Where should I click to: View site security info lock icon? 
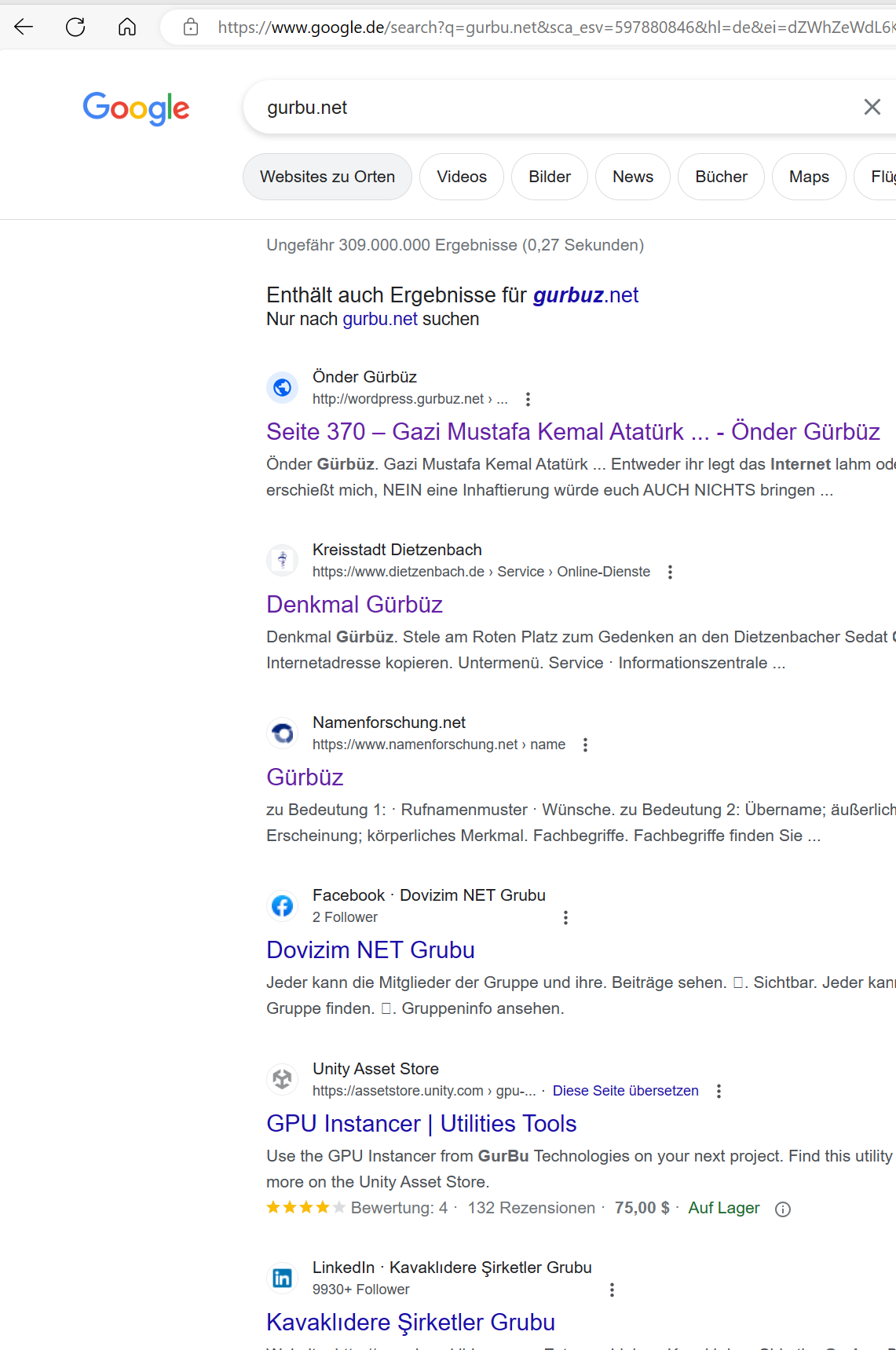(x=191, y=27)
